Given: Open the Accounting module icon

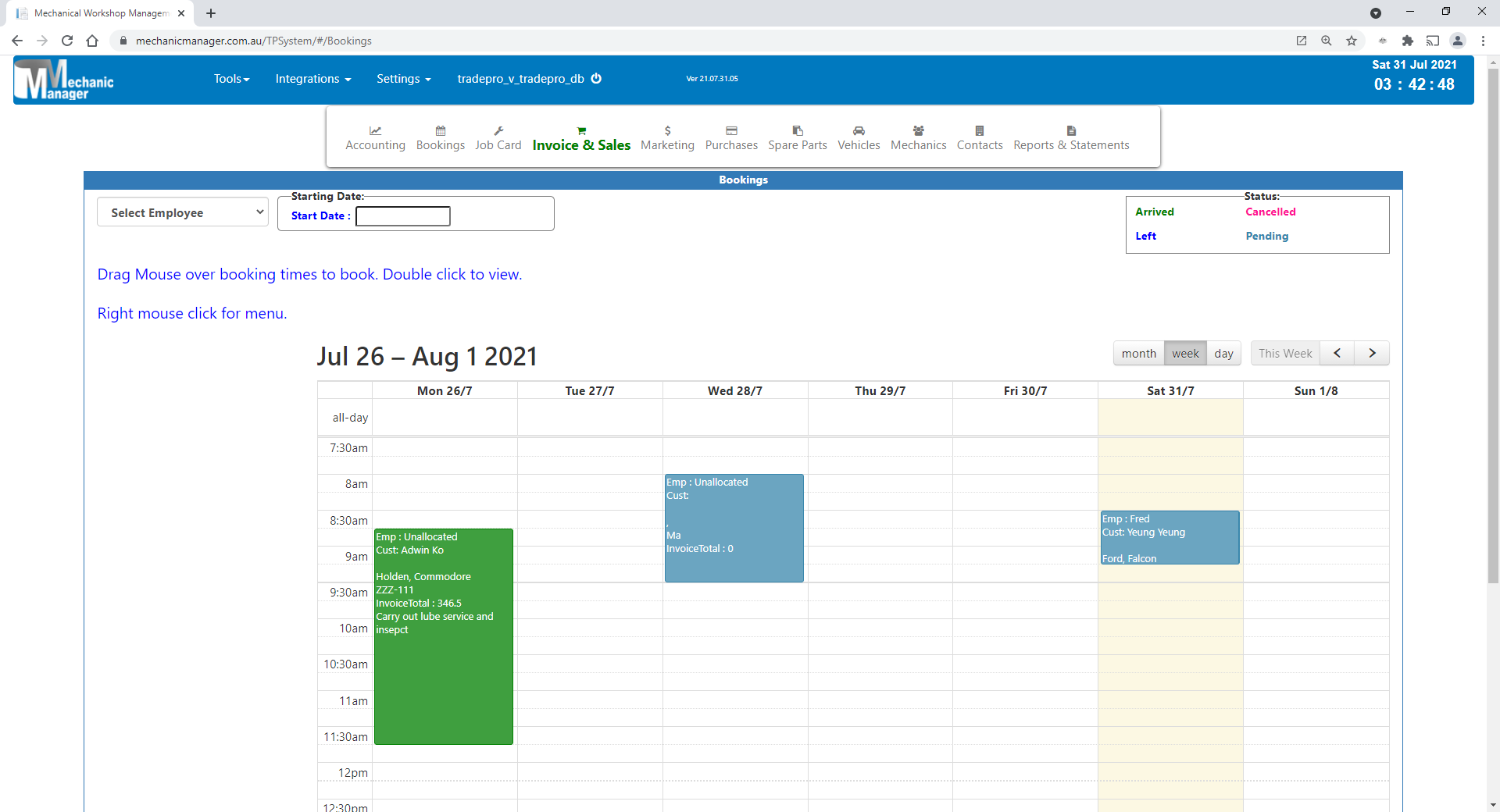Looking at the screenshot, I should click(375, 137).
